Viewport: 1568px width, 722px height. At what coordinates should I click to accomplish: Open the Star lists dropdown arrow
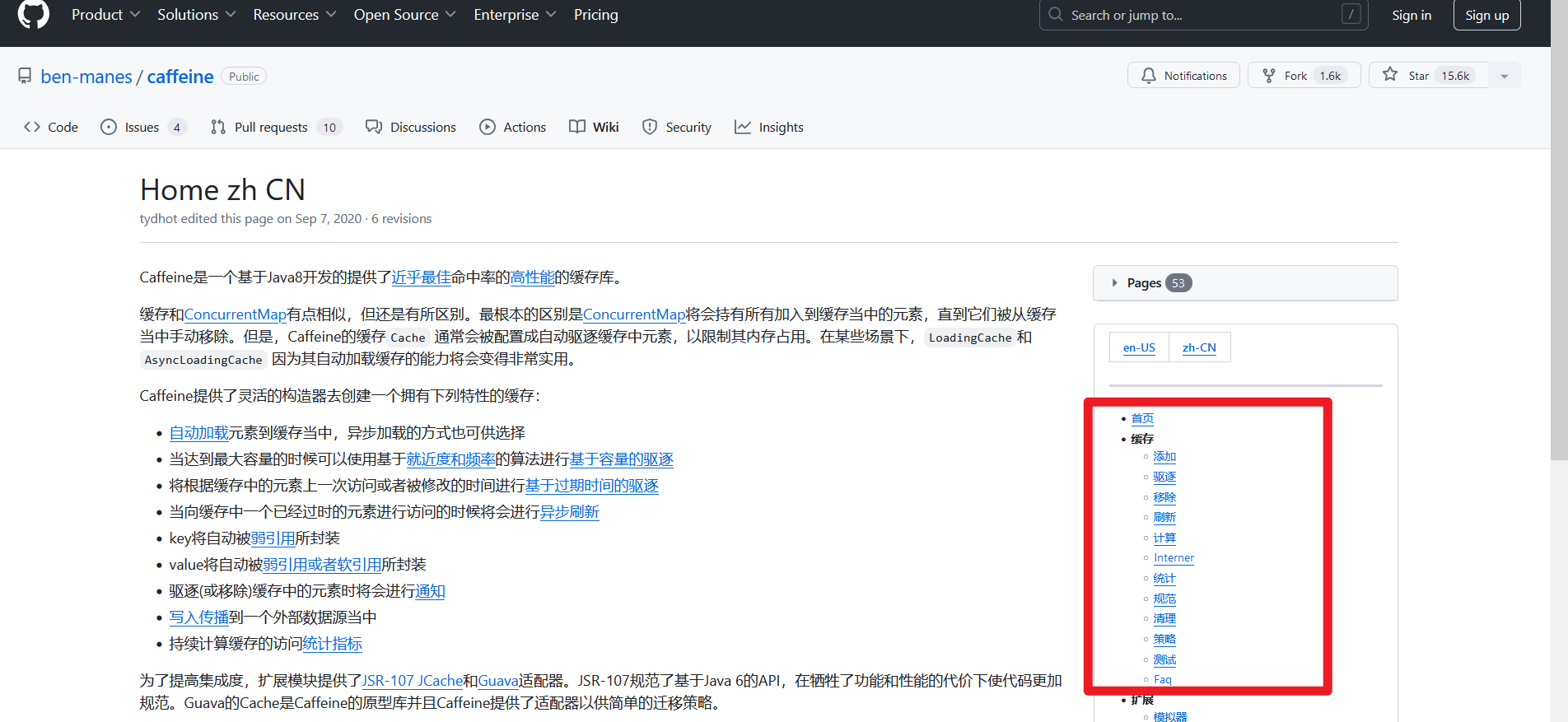pyautogui.click(x=1505, y=76)
